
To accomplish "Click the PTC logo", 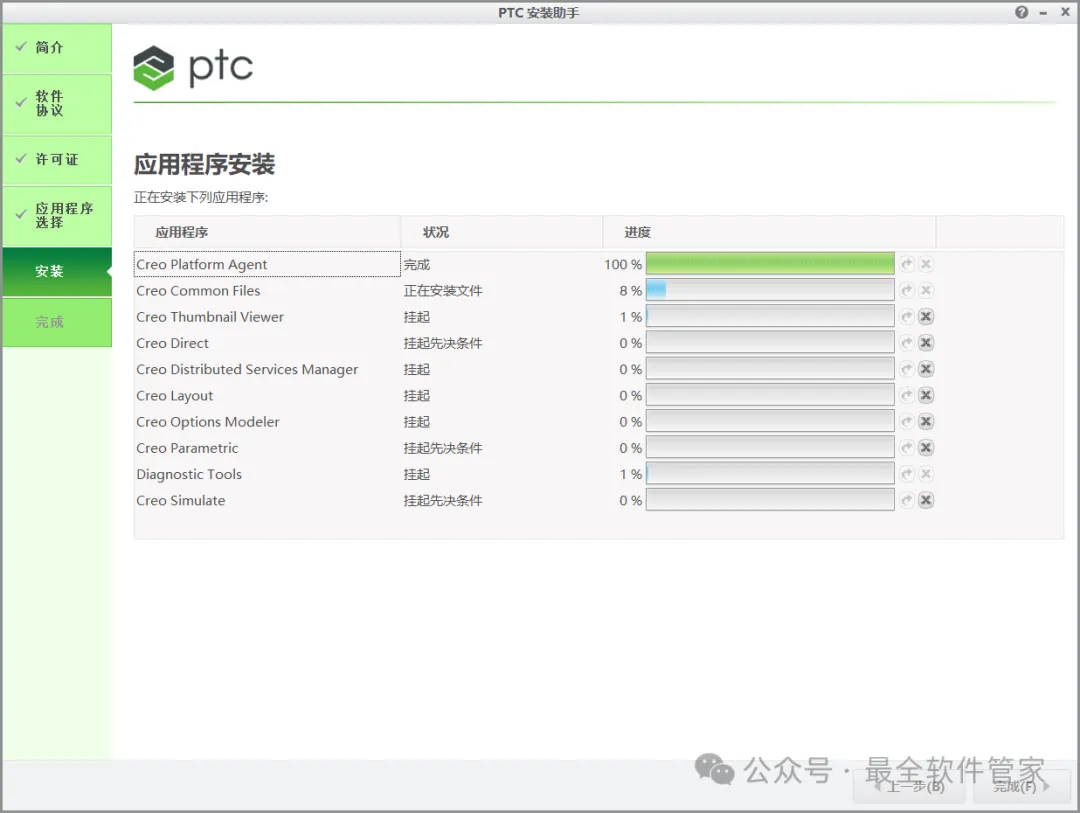I will pyautogui.click(x=193, y=68).
